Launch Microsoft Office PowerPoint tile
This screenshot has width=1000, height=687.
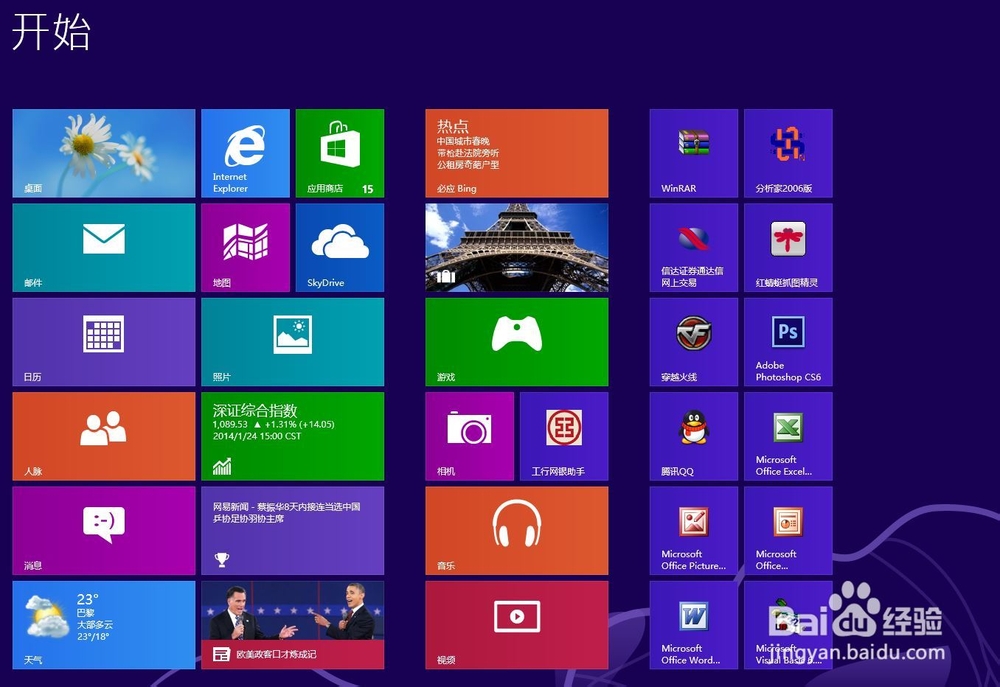[x=788, y=531]
